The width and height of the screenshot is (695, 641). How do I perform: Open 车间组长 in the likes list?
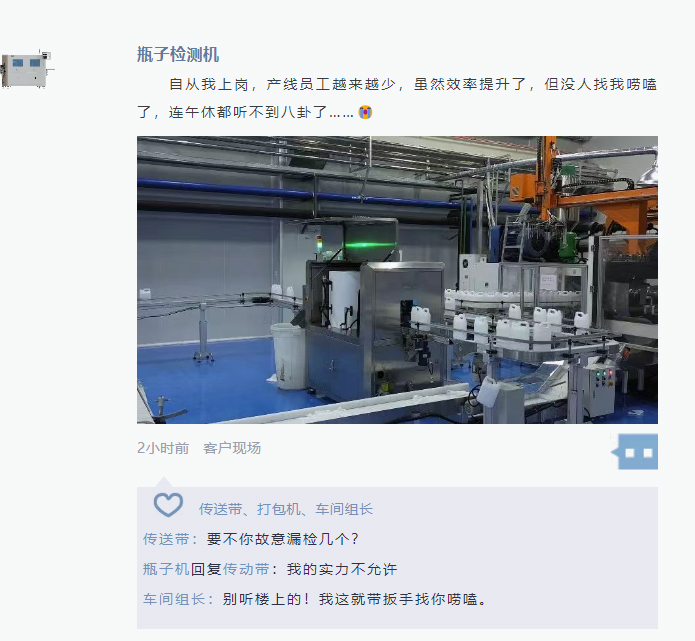coord(344,509)
